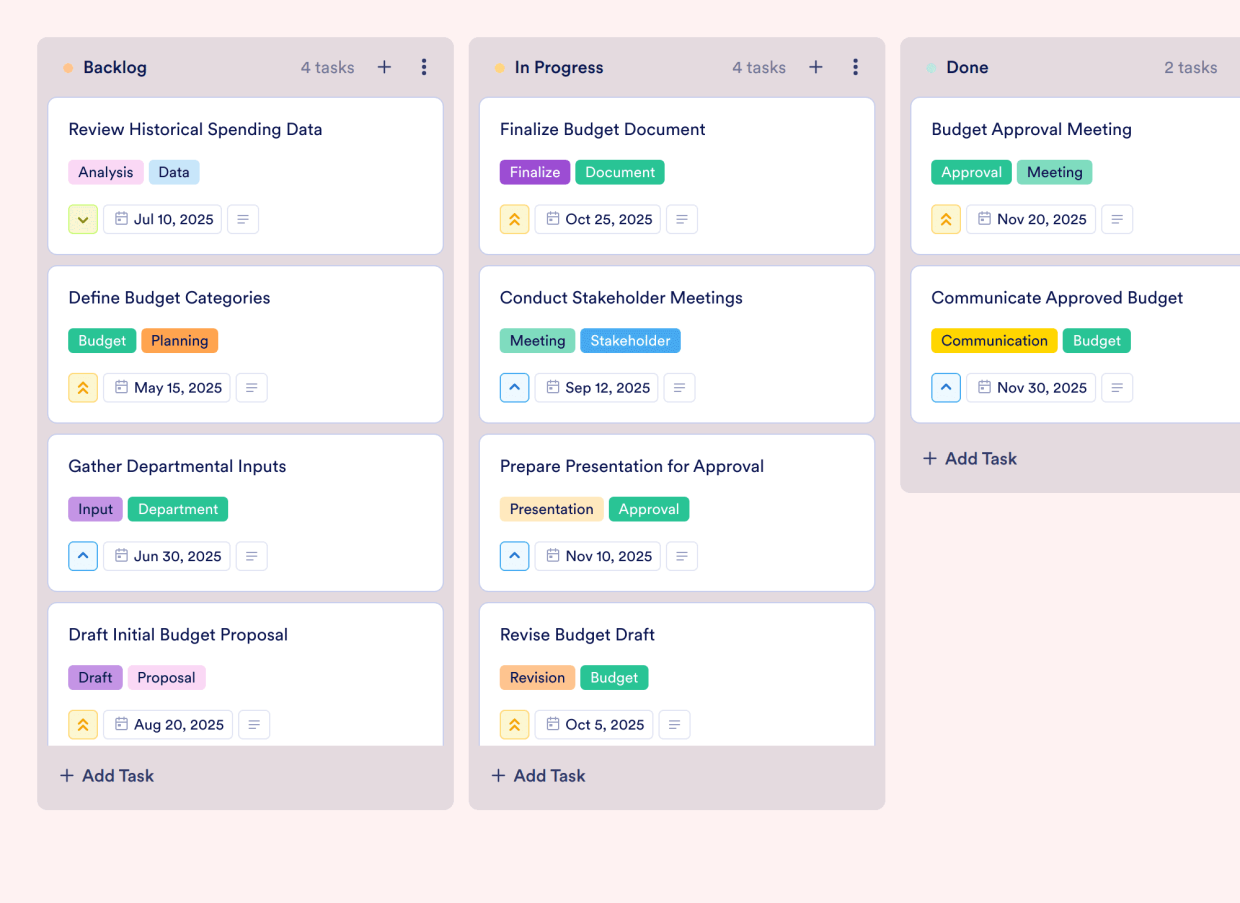Toggle the urgent priority on Finalize Budget Document
Screen dimensions: 1240x903
(514, 219)
